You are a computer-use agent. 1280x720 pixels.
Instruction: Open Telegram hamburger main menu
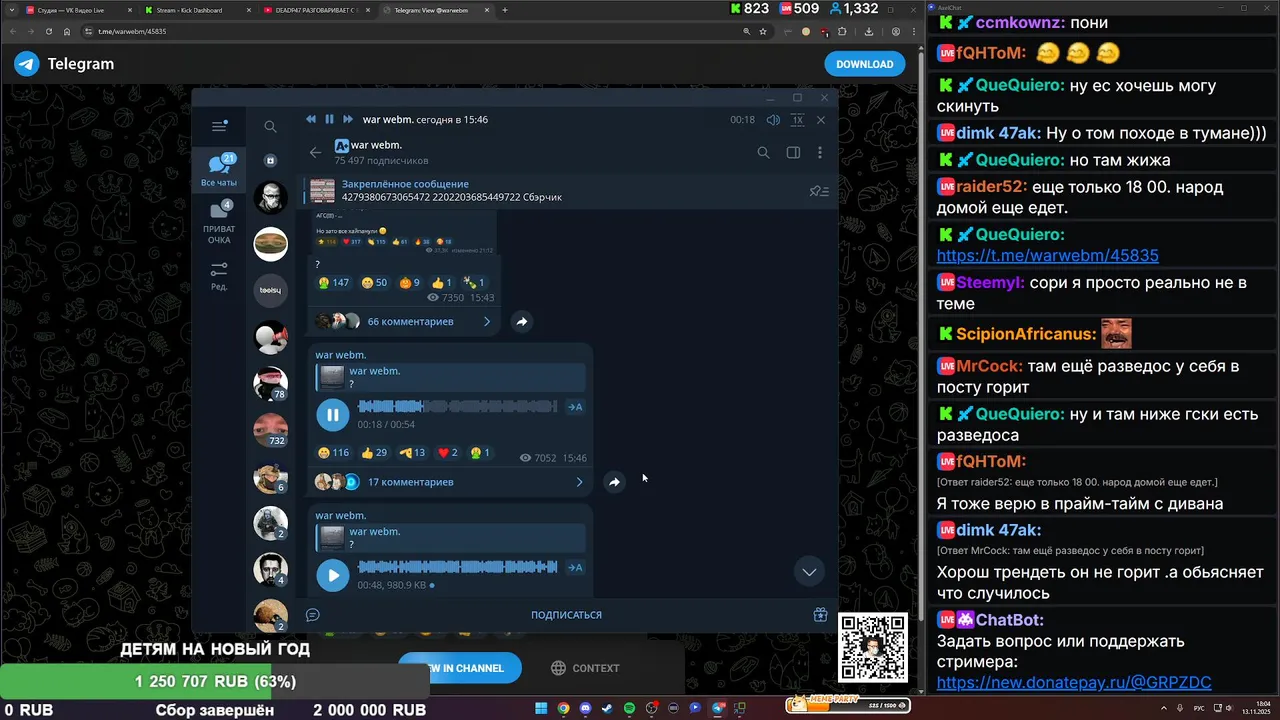pos(219,126)
